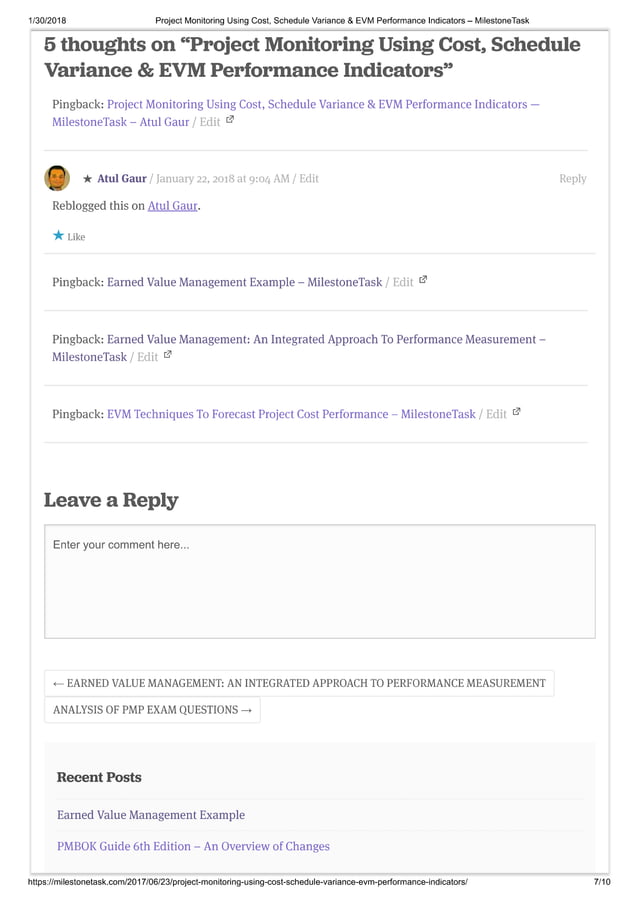Click external icon after Integrated Approach pingback Edit
This screenshot has width=638, height=902.
(168, 355)
